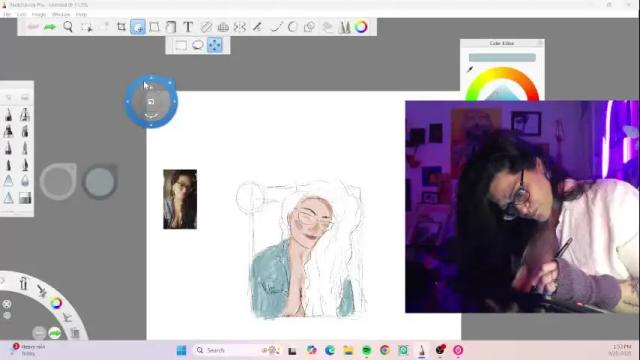Click the highlighted move arrows option in the sub-toolbar
Screen dimensions: 640x360
(215, 45)
